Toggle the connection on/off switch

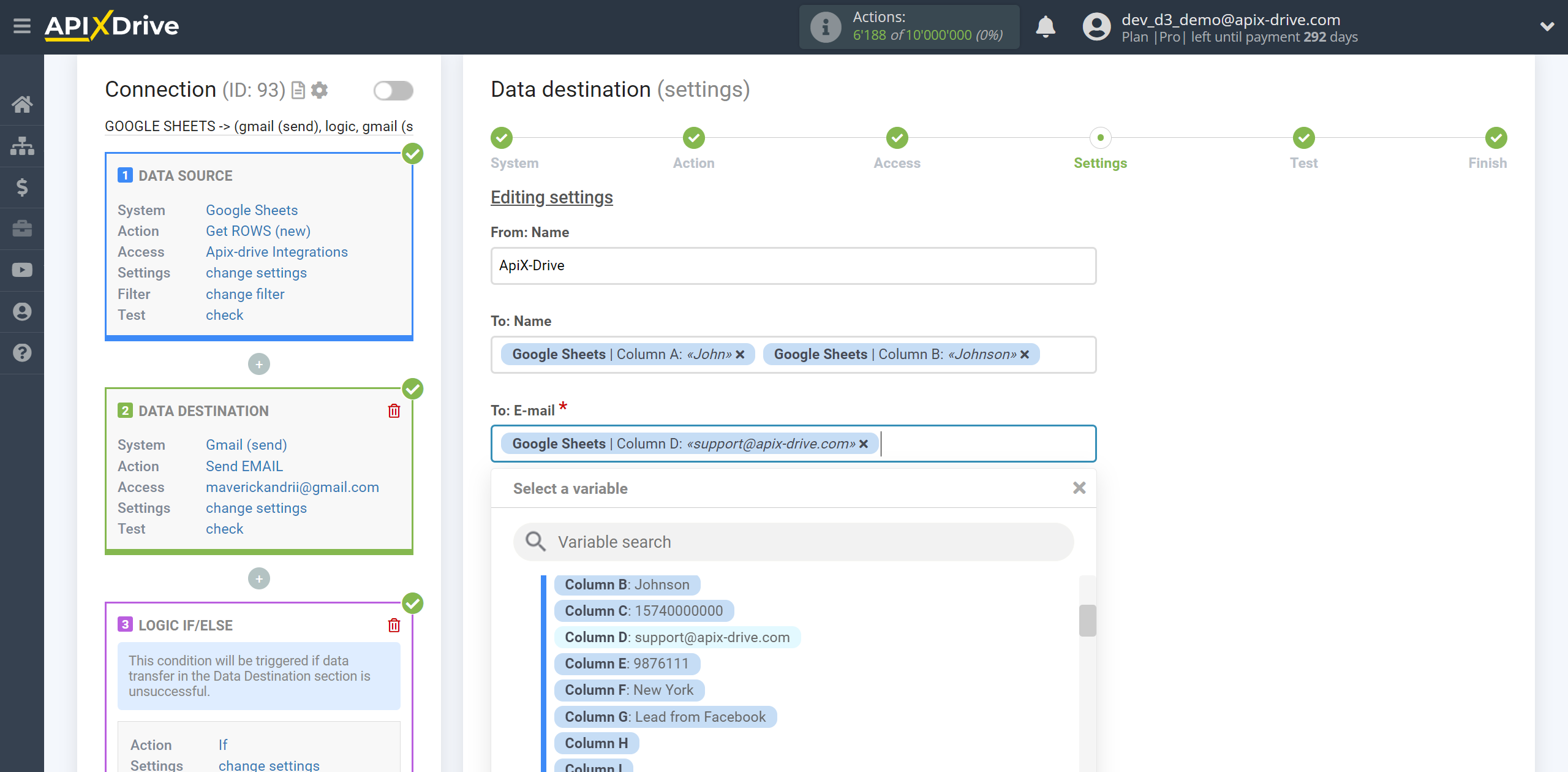pyautogui.click(x=393, y=91)
